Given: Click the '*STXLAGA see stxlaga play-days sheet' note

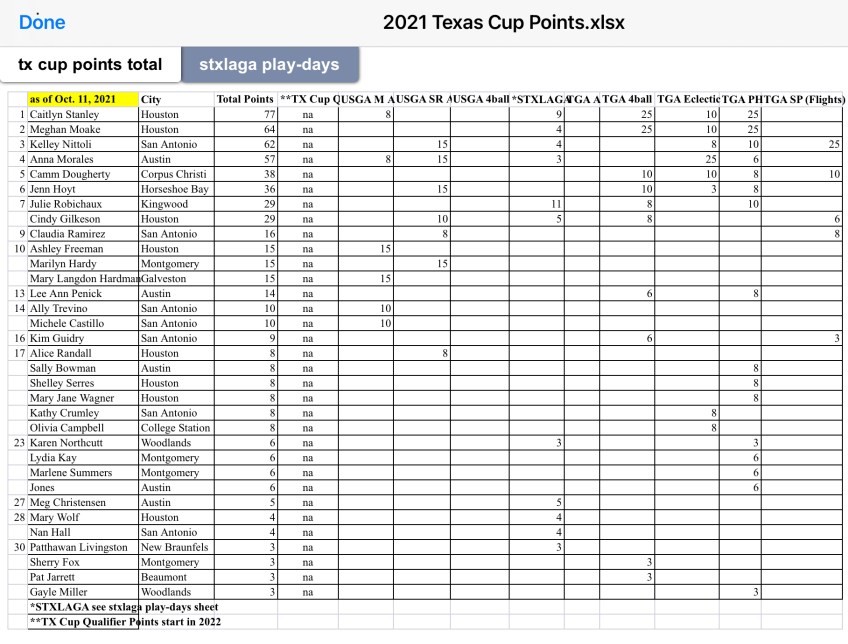Looking at the screenshot, I should point(124,607).
